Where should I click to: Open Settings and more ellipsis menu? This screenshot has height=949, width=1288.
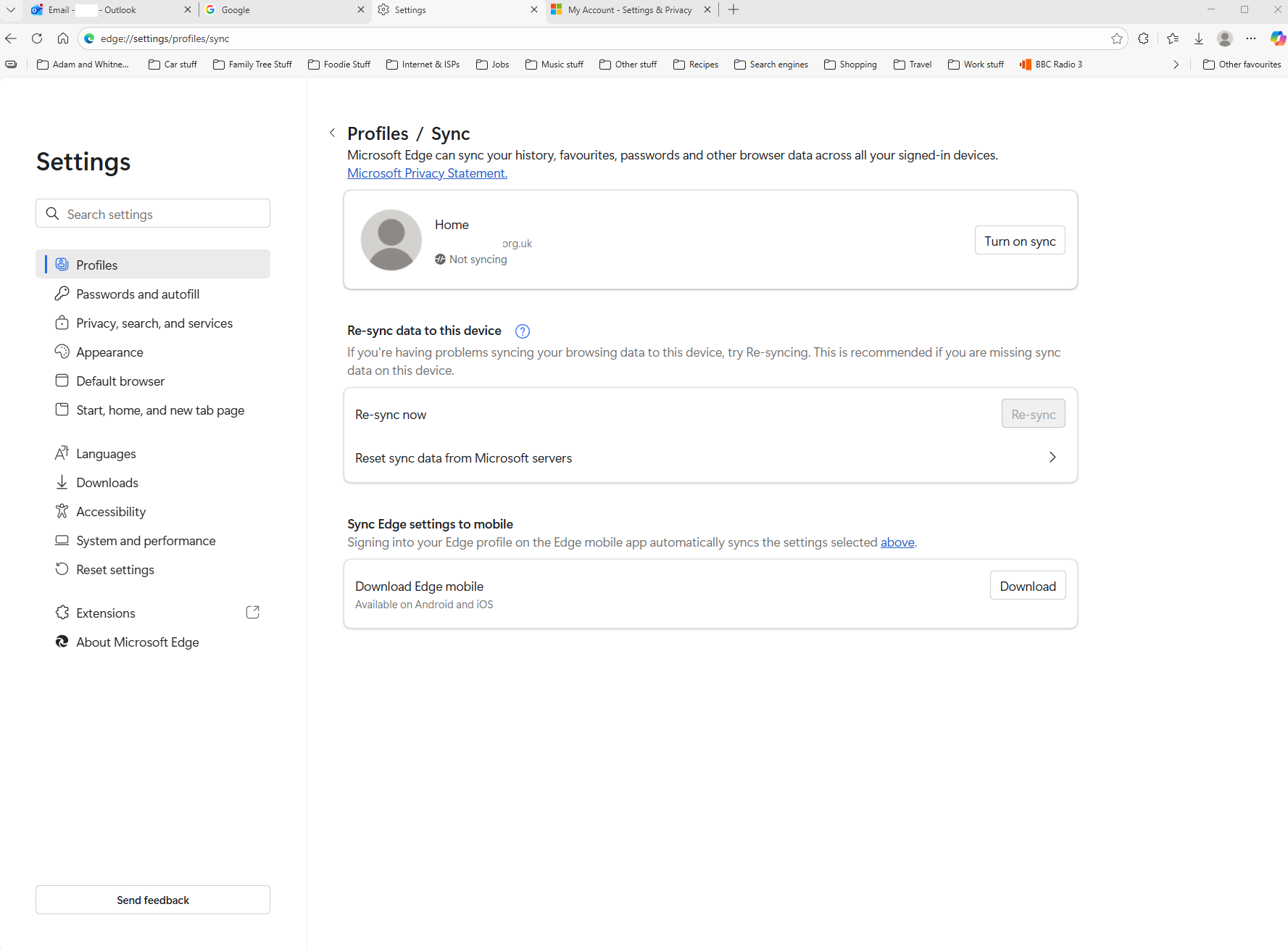click(1251, 38)
